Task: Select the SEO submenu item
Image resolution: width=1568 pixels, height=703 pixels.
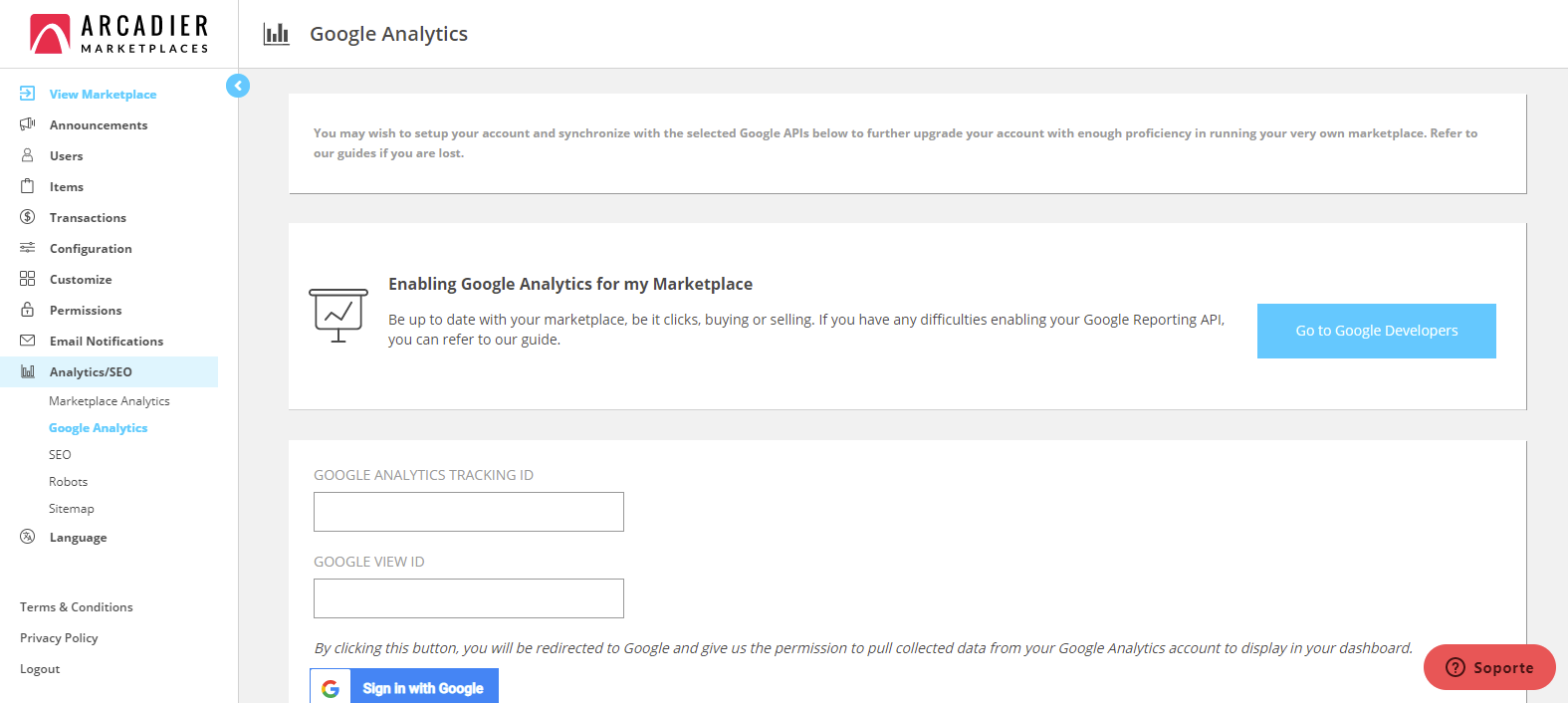Action: click(x=60, y=455)
